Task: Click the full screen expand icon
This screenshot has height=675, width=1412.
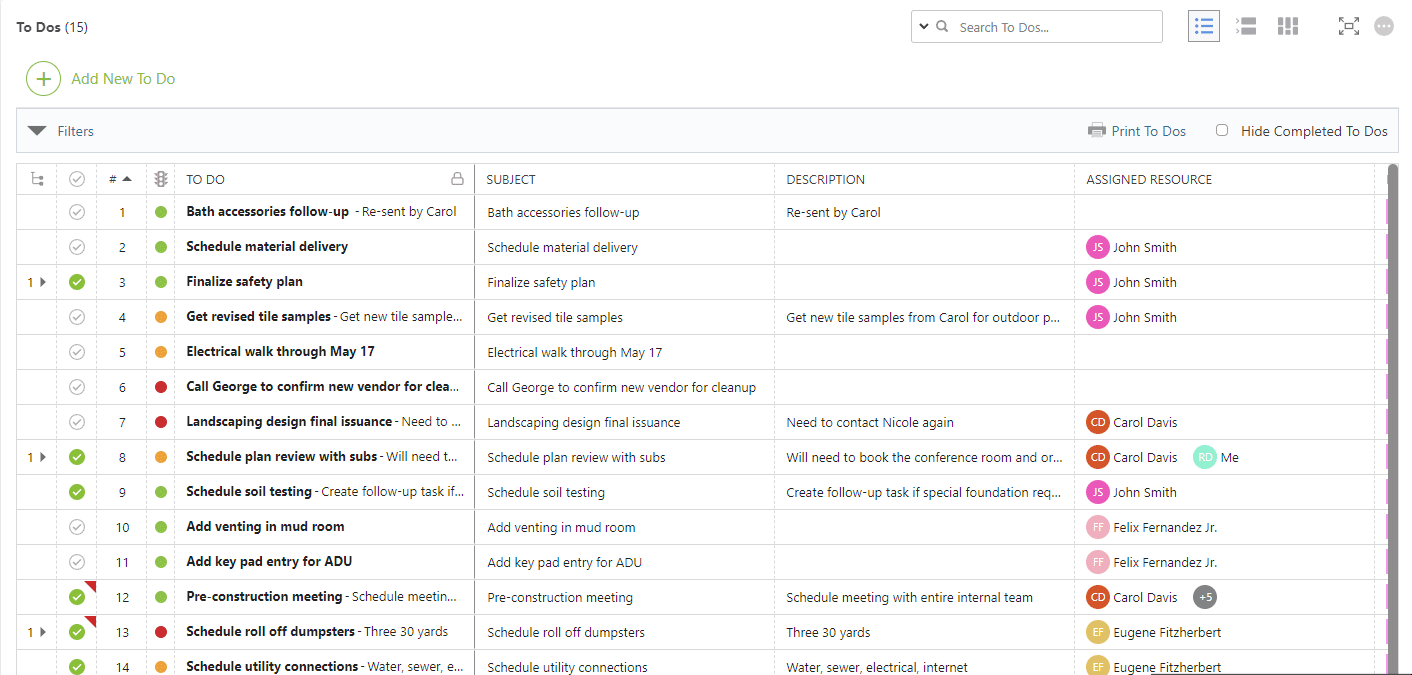Action: [1348, 27]
